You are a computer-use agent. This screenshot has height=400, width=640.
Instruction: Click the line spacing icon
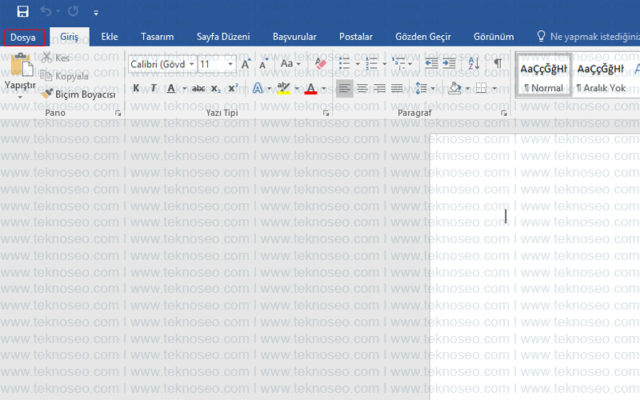click(x=421, y=88)
